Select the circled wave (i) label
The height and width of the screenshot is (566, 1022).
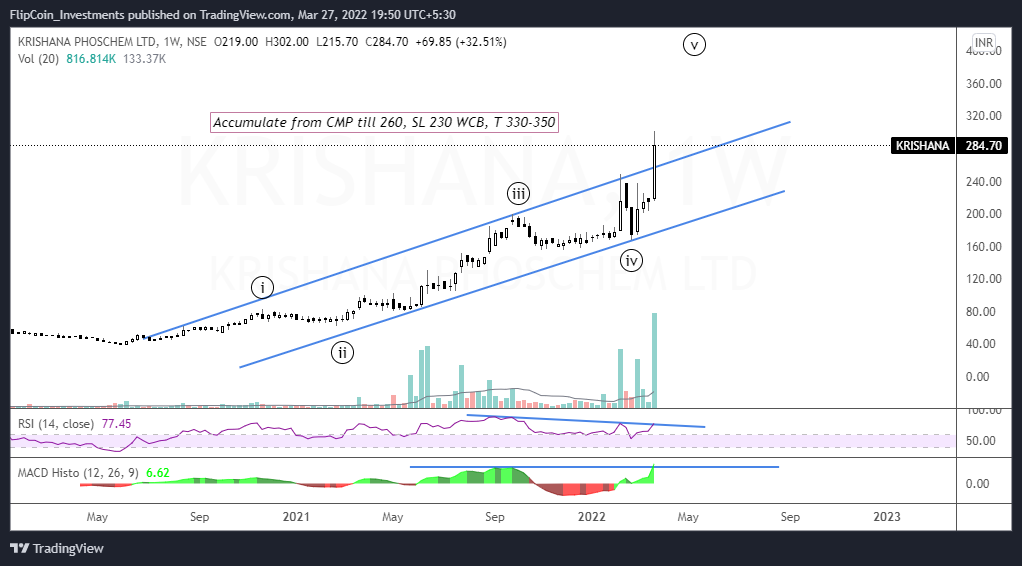(263, 288)
